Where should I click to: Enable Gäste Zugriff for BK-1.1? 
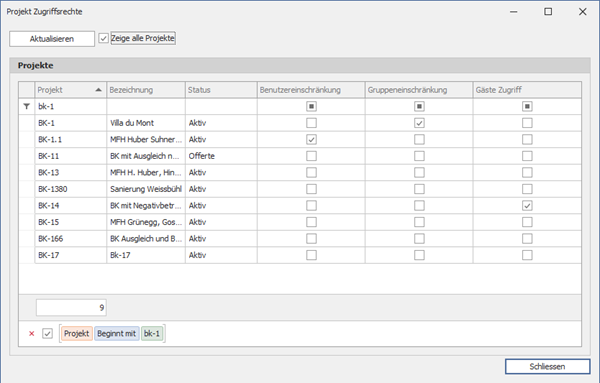(527, 139)
